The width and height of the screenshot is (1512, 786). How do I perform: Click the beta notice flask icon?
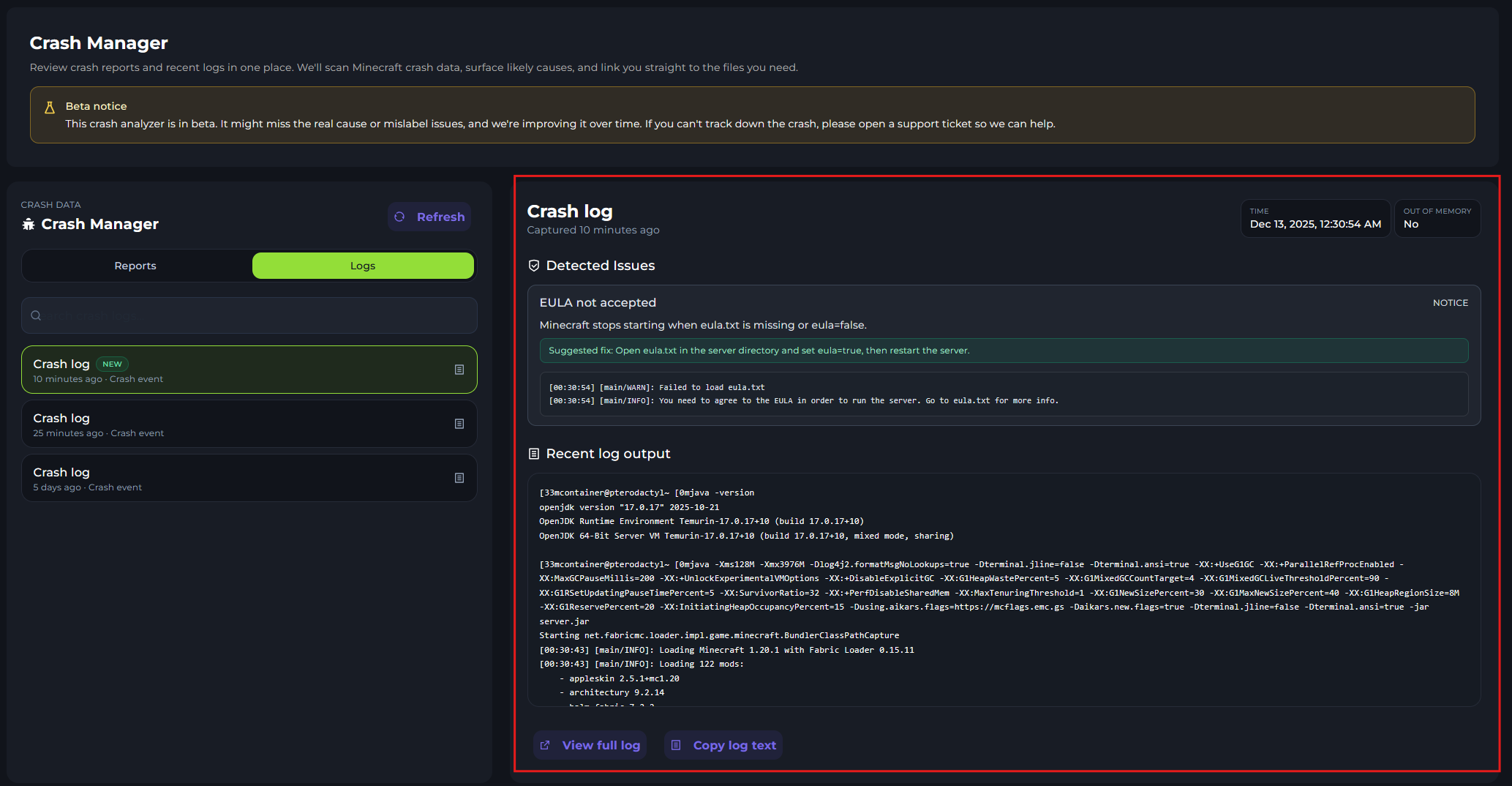(x=50, y=108)
